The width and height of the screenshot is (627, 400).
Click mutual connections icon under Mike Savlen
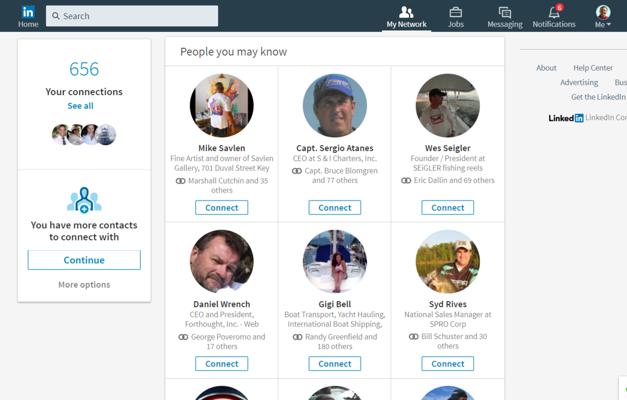(181, 181)
